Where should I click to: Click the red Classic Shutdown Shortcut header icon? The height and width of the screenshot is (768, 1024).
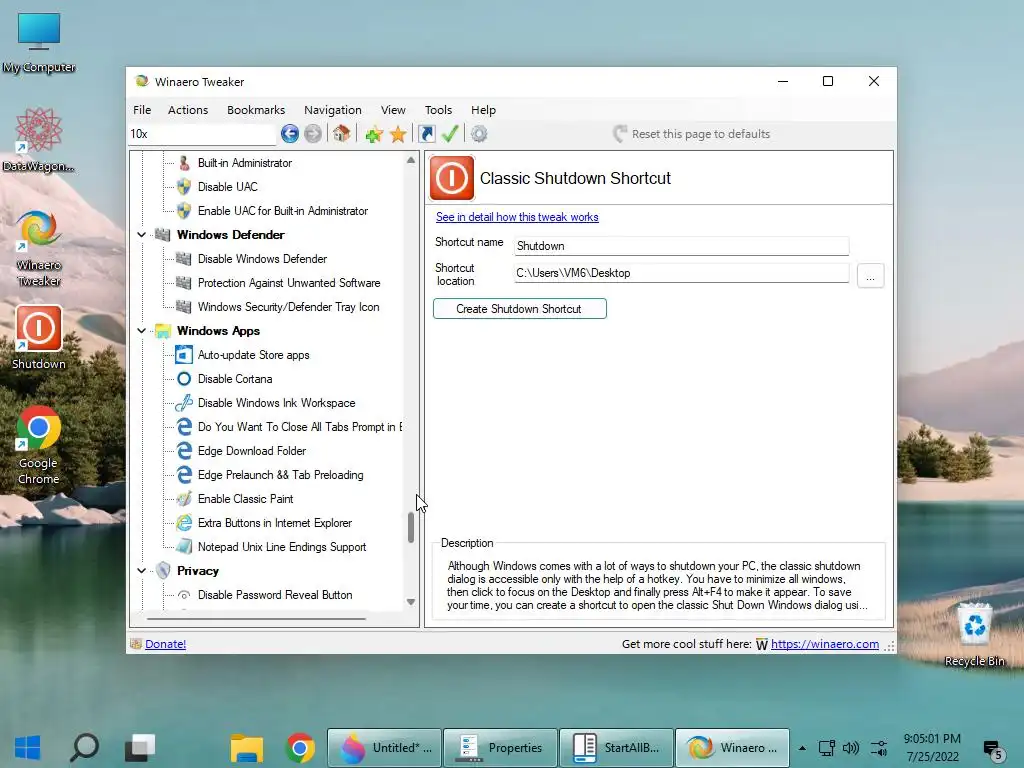point(452,178)
